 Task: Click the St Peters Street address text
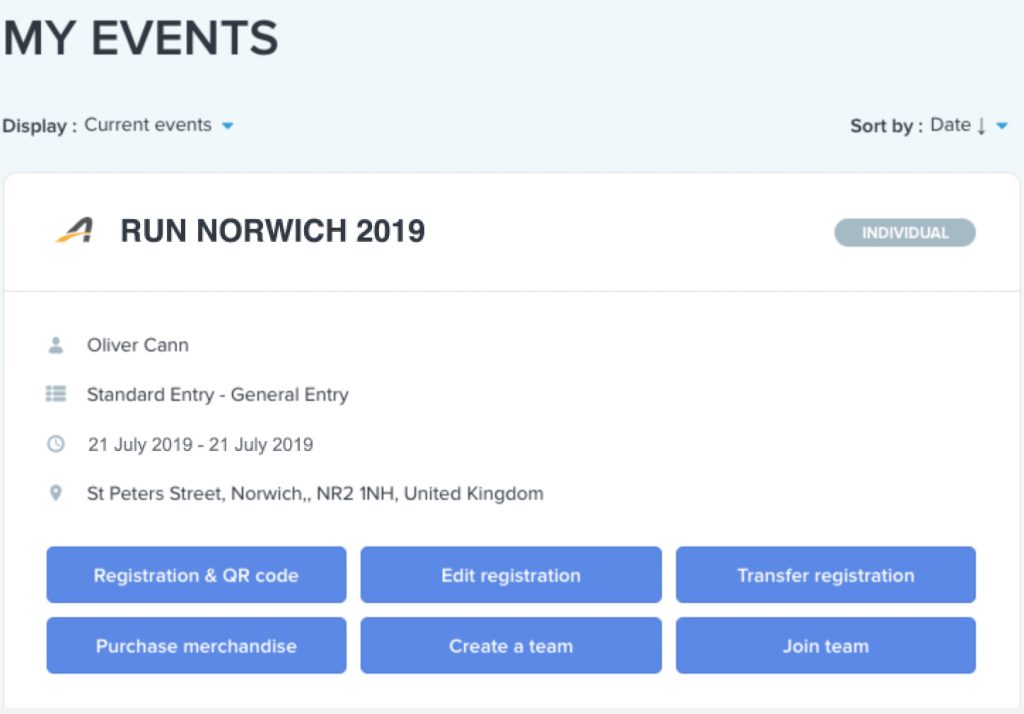pos(315,493)
